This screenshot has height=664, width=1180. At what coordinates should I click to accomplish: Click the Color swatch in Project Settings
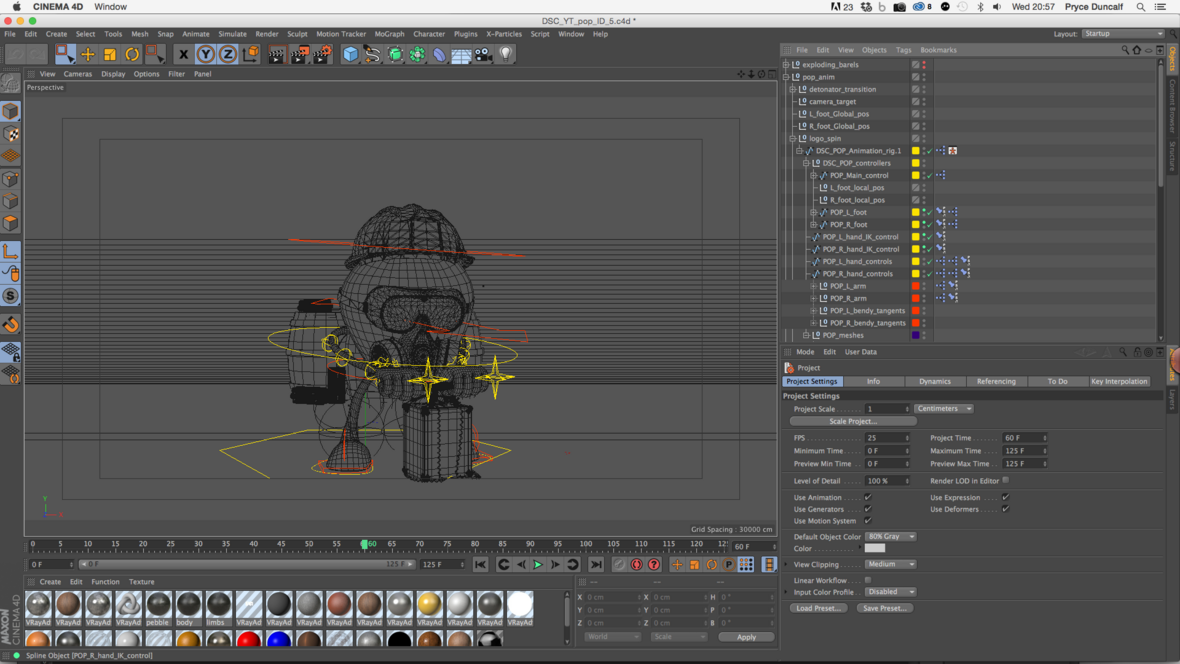(x=875, y=549)
